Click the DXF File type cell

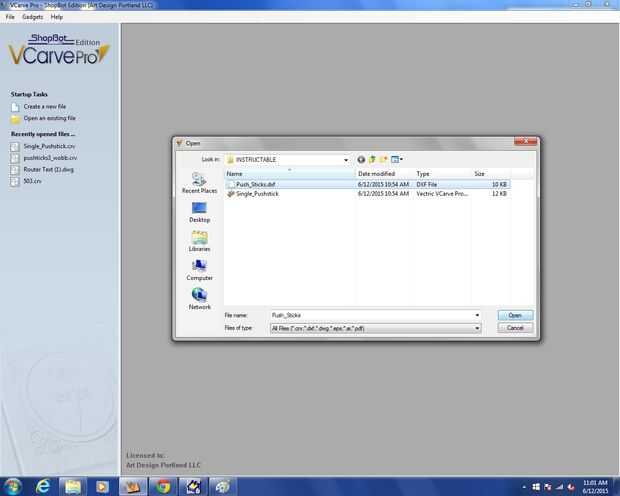(426, 184)
